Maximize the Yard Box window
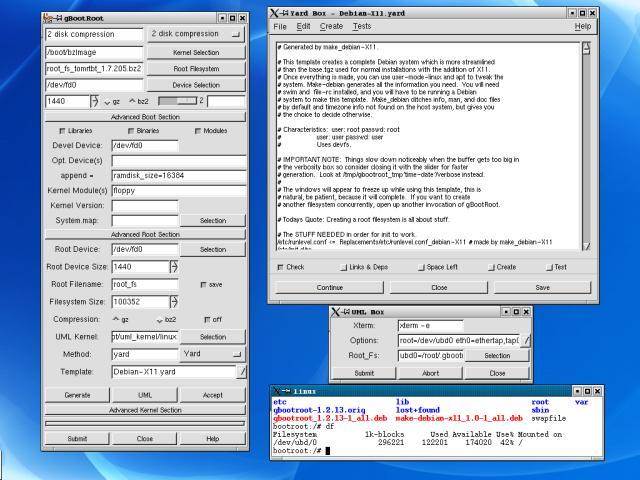Viewport: 640px width, 480px height. [x=582, y=13]
